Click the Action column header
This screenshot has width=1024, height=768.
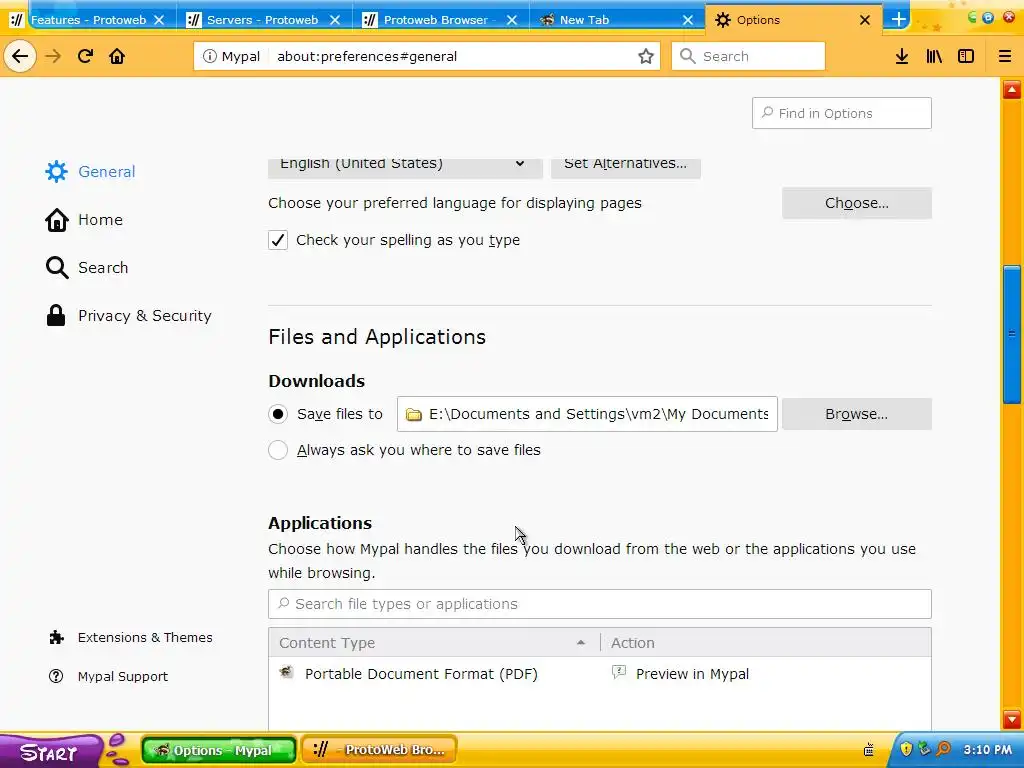765,643
